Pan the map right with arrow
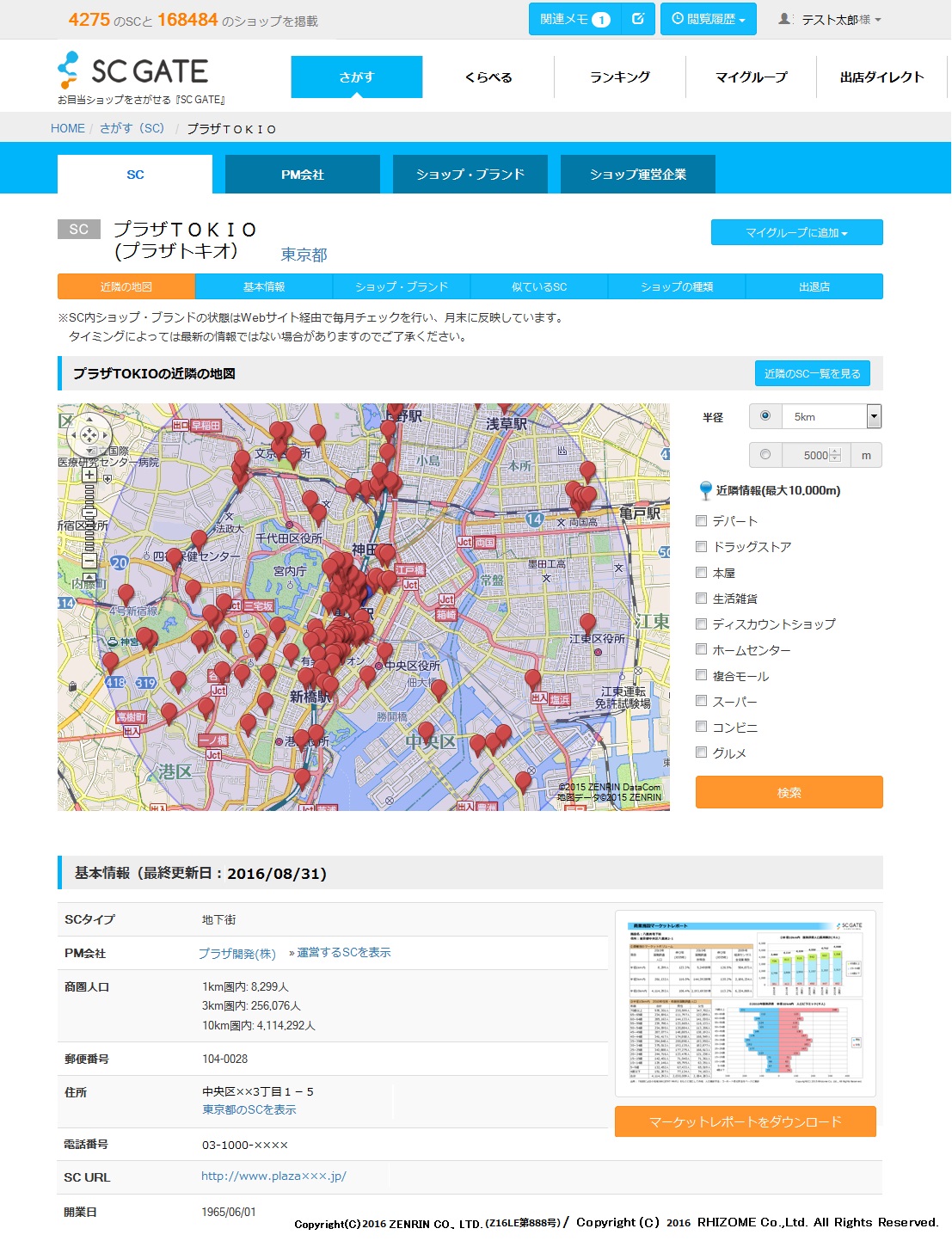Image resolution: width=952 pixels, height=1247 pixels. tap(104, 435)
